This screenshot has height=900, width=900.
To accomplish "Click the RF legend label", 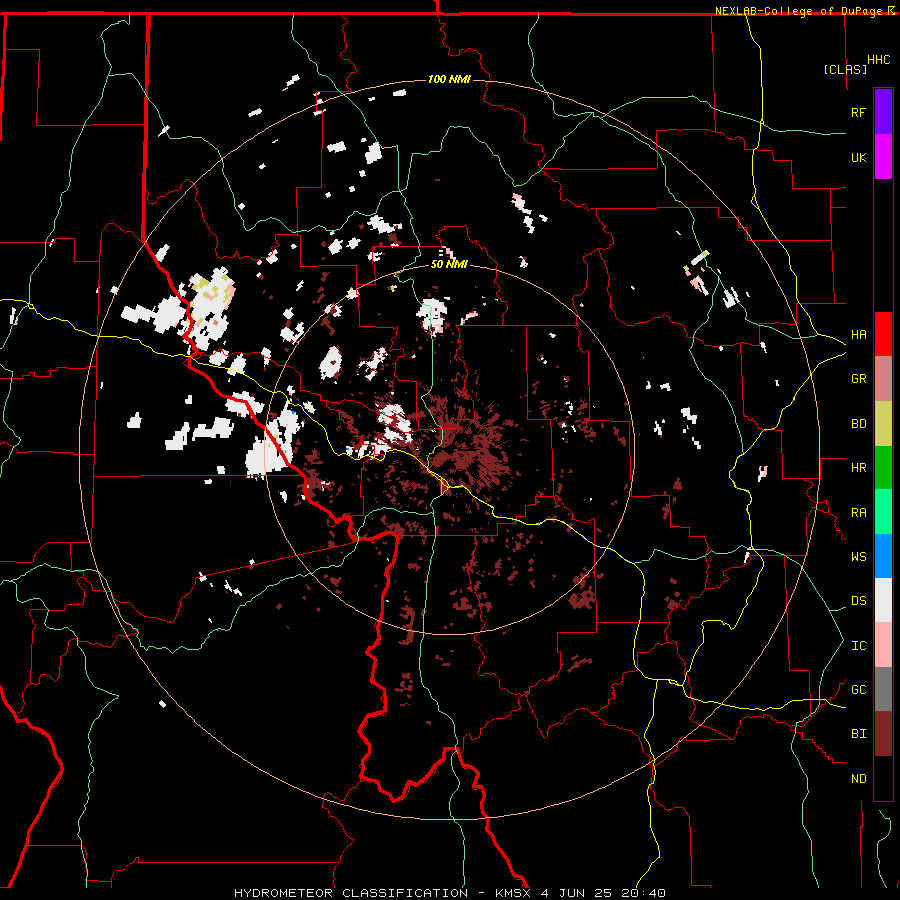I will (x=858, y=113).
